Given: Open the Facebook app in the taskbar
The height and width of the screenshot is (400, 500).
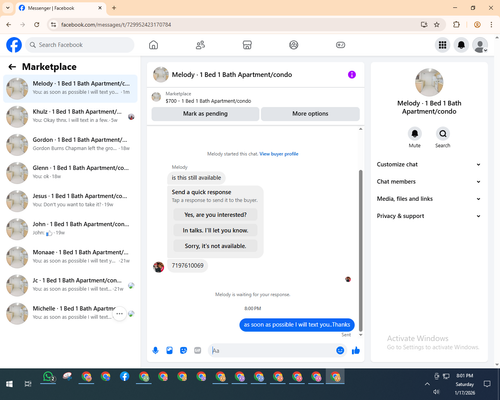Looking at the screenshot, I should tap(124, 377).
